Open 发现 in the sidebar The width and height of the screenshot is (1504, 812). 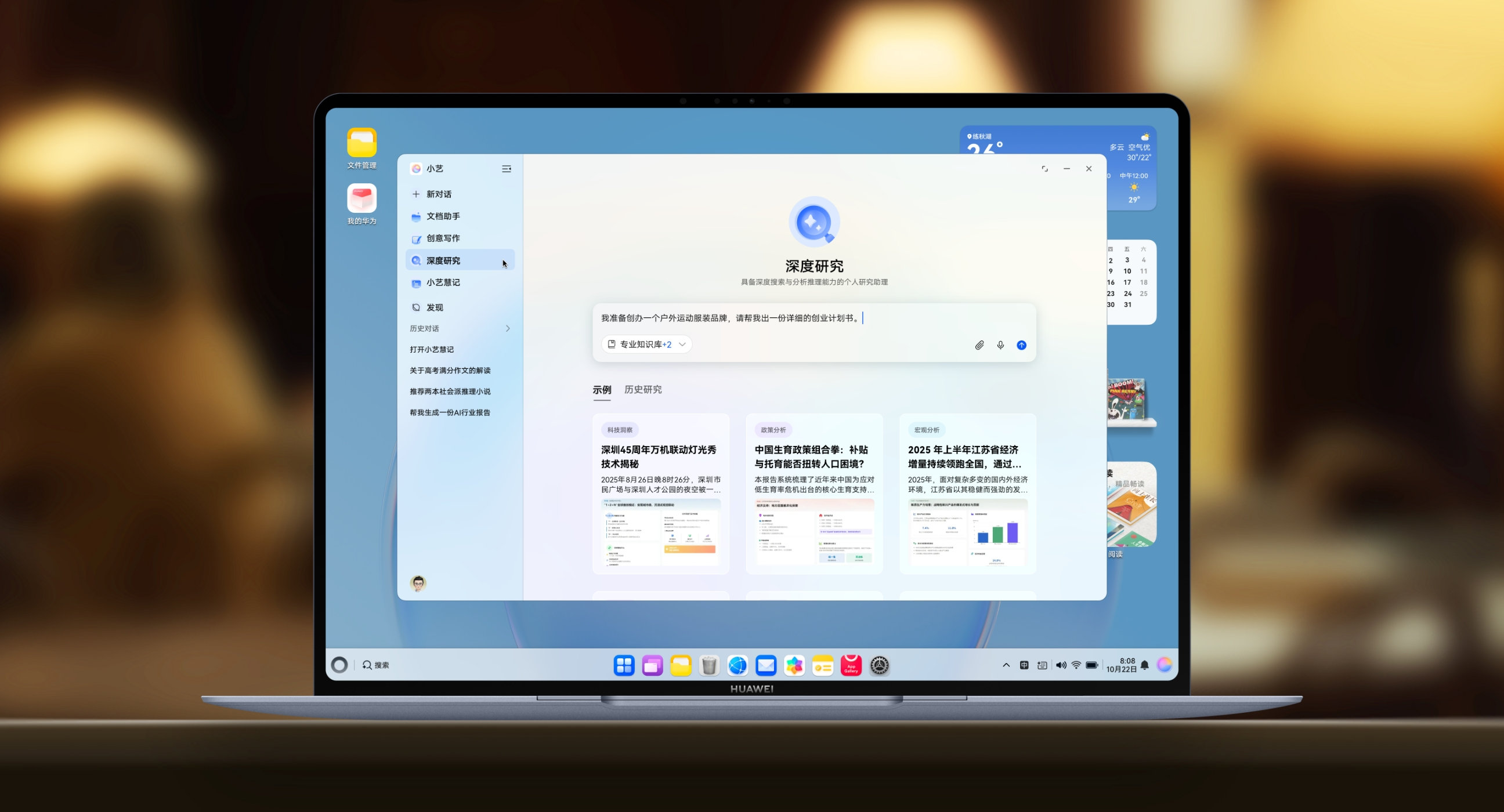(435, 307)
